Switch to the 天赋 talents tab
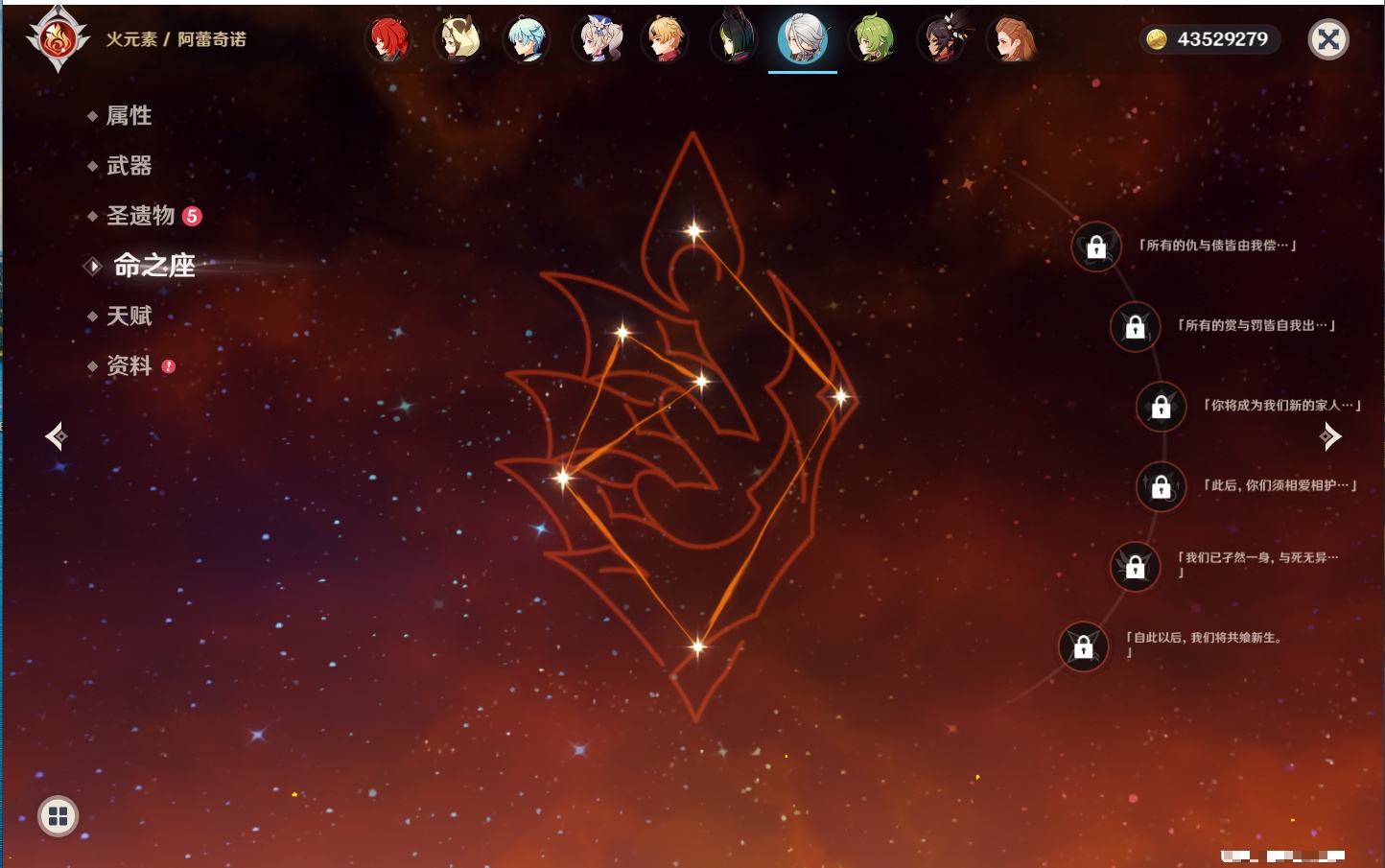The width and height of the screenshot is (1385, 868). tap(129, 316)
